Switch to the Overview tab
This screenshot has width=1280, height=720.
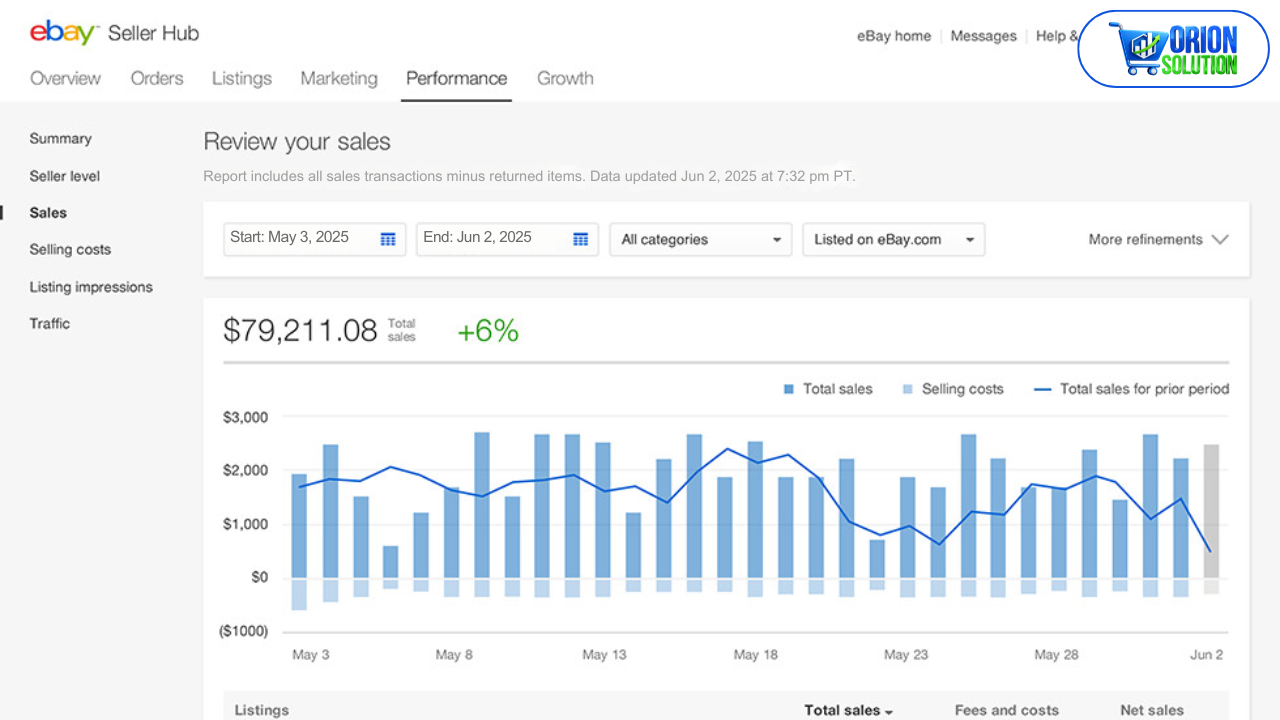pos(66,78)
